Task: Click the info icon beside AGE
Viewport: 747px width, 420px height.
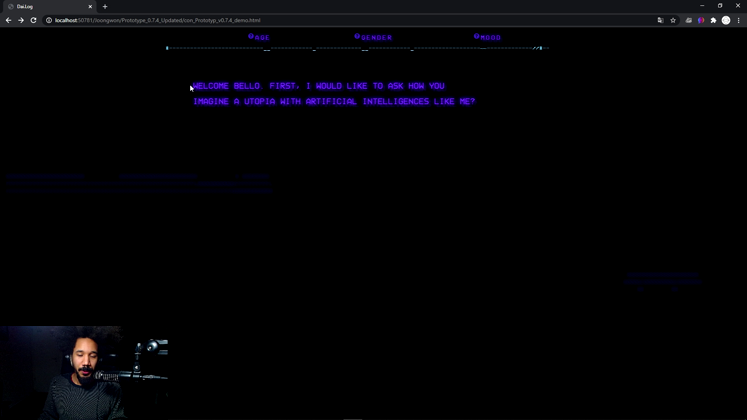Action: pyautogui.click(x=251, y=37)
